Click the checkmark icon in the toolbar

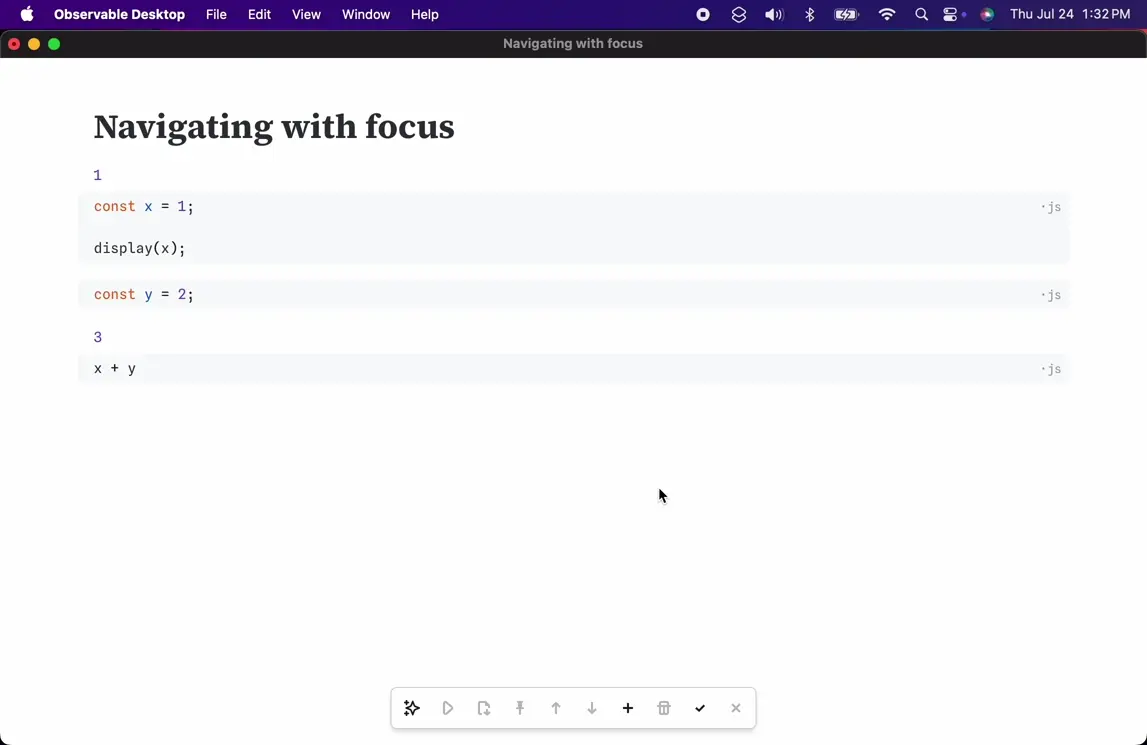tap(700, 708)
